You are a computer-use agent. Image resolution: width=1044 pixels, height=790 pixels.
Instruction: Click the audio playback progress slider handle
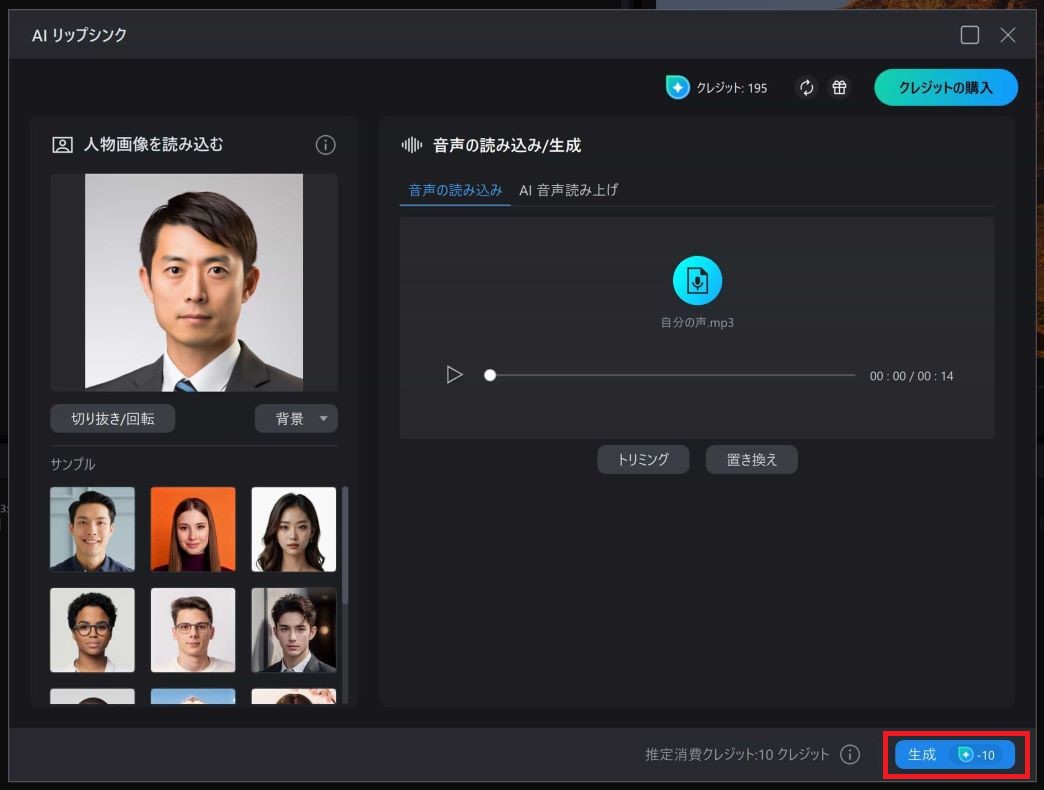(x=490, y=375)
